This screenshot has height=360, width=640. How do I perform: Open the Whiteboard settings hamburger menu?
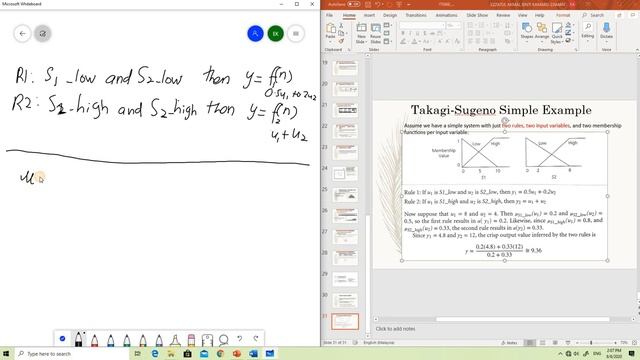pyautogui.click(x=296, y=33)
